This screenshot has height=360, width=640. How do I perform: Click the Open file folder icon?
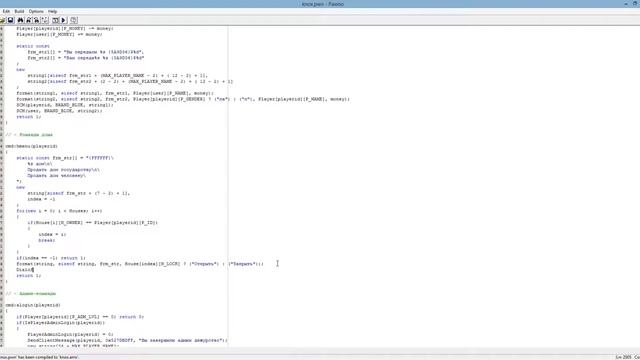tap(2, 20)
